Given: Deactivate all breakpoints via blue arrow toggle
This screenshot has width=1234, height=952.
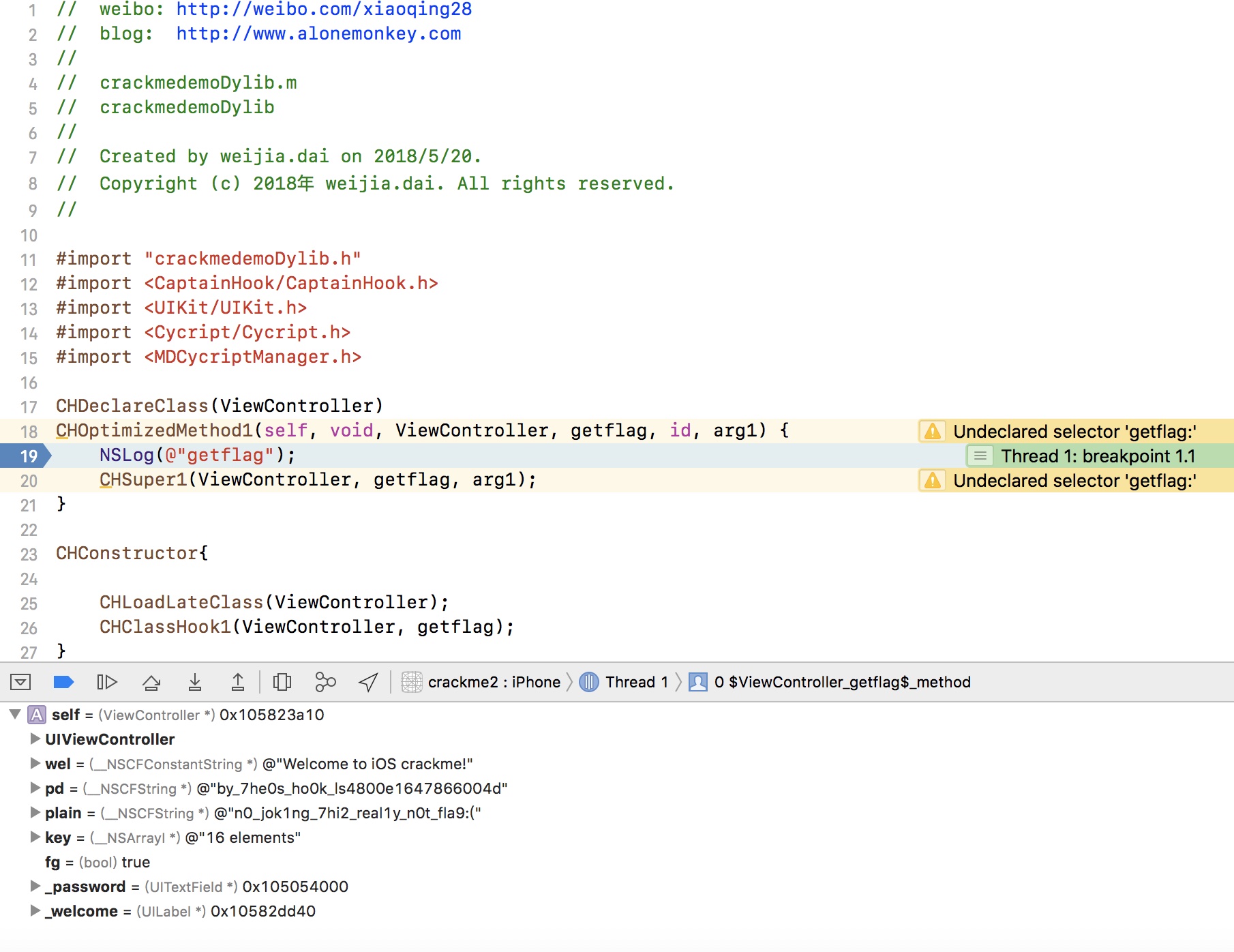Looking at the screenshot, I should pos(63,681).
